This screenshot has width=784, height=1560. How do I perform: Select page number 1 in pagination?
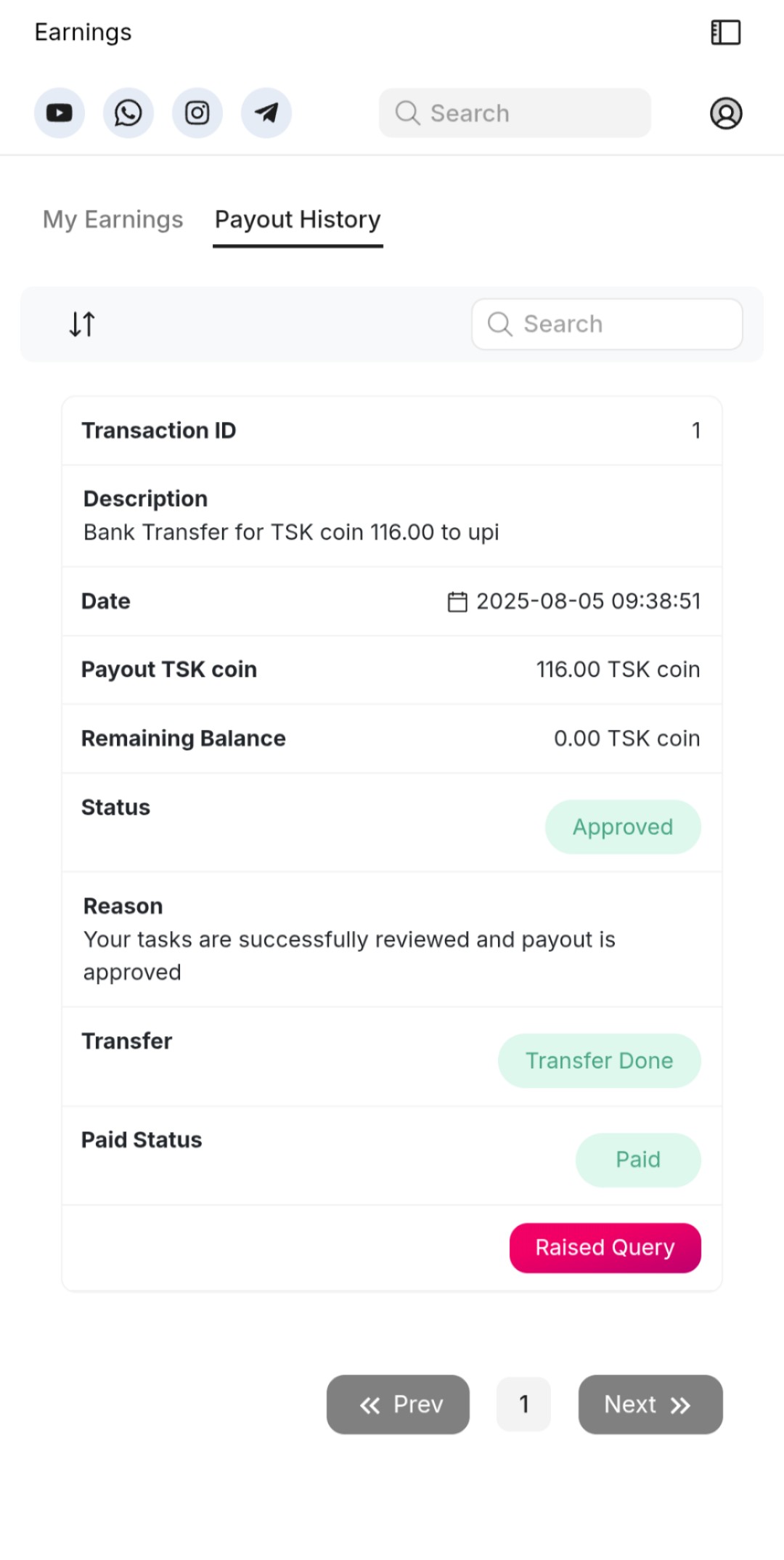[523, 1404]
